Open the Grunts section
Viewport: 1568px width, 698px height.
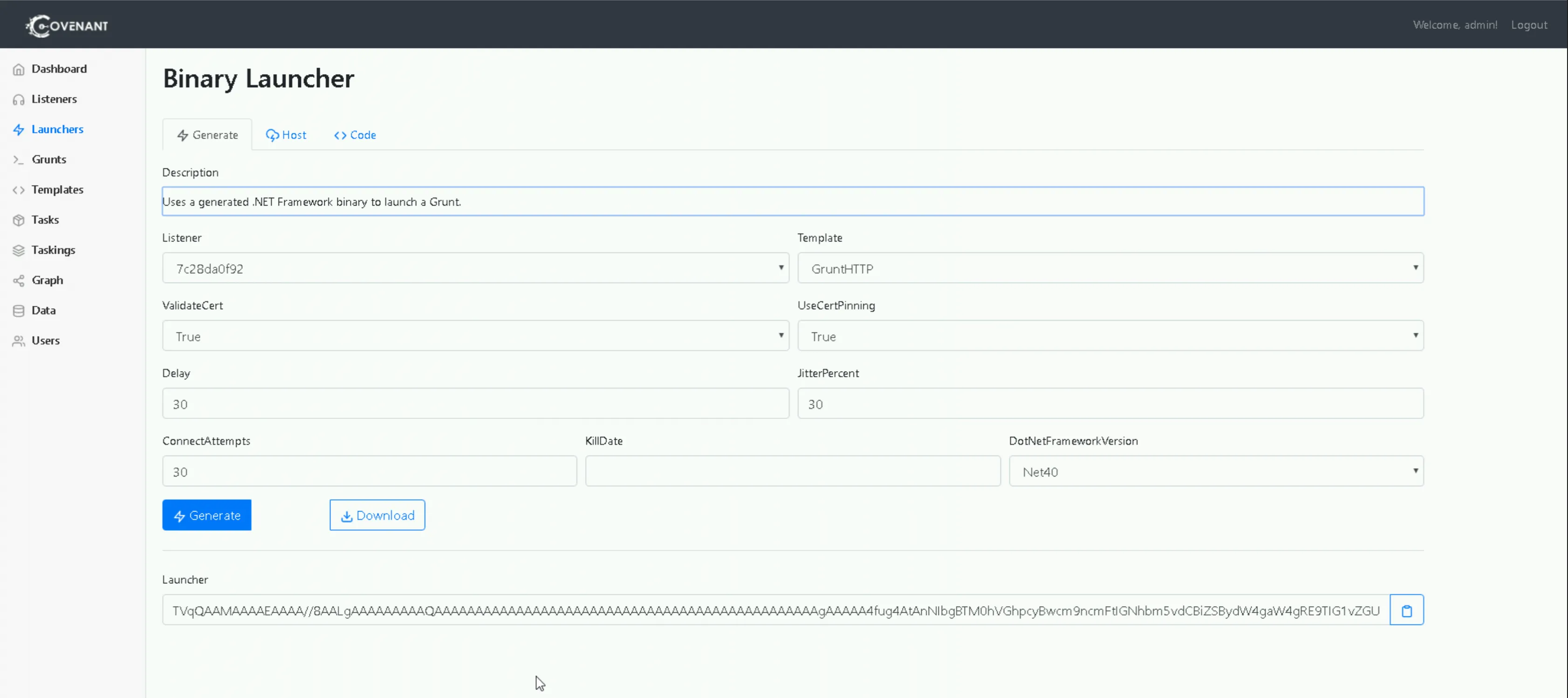click(x=49, y=159)
